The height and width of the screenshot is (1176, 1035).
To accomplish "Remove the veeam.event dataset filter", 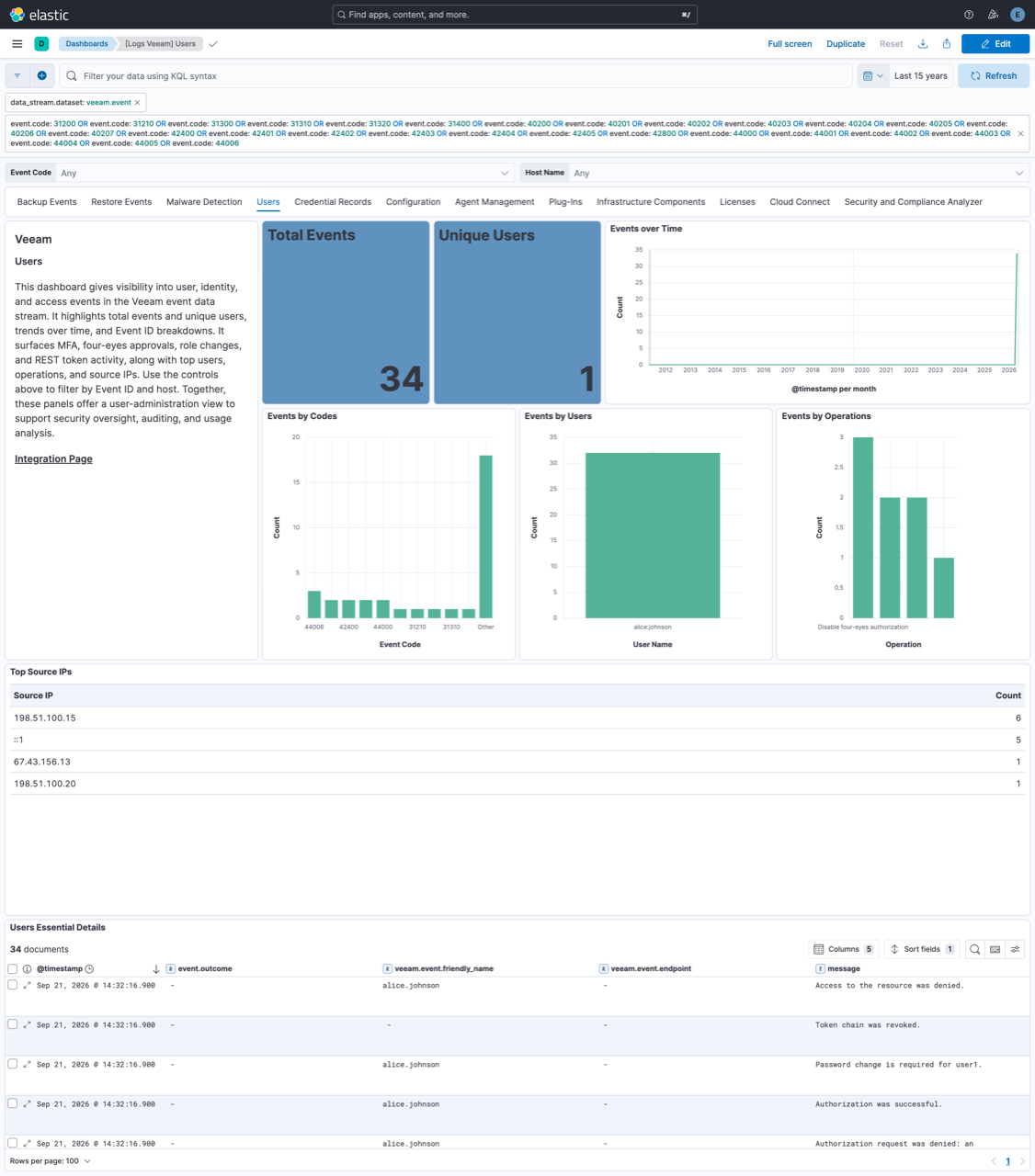I will click(138, 103).
